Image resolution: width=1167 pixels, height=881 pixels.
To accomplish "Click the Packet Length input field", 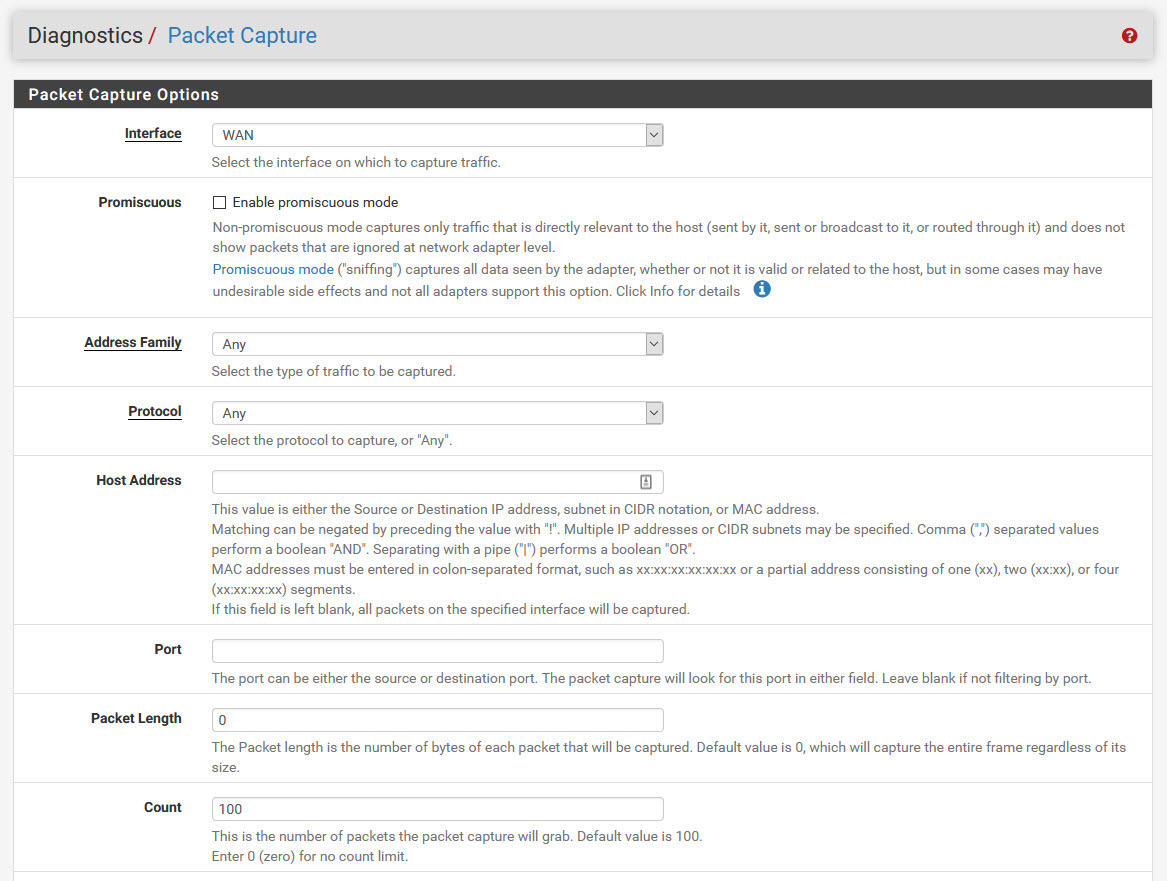I will (x=438, y=720).
